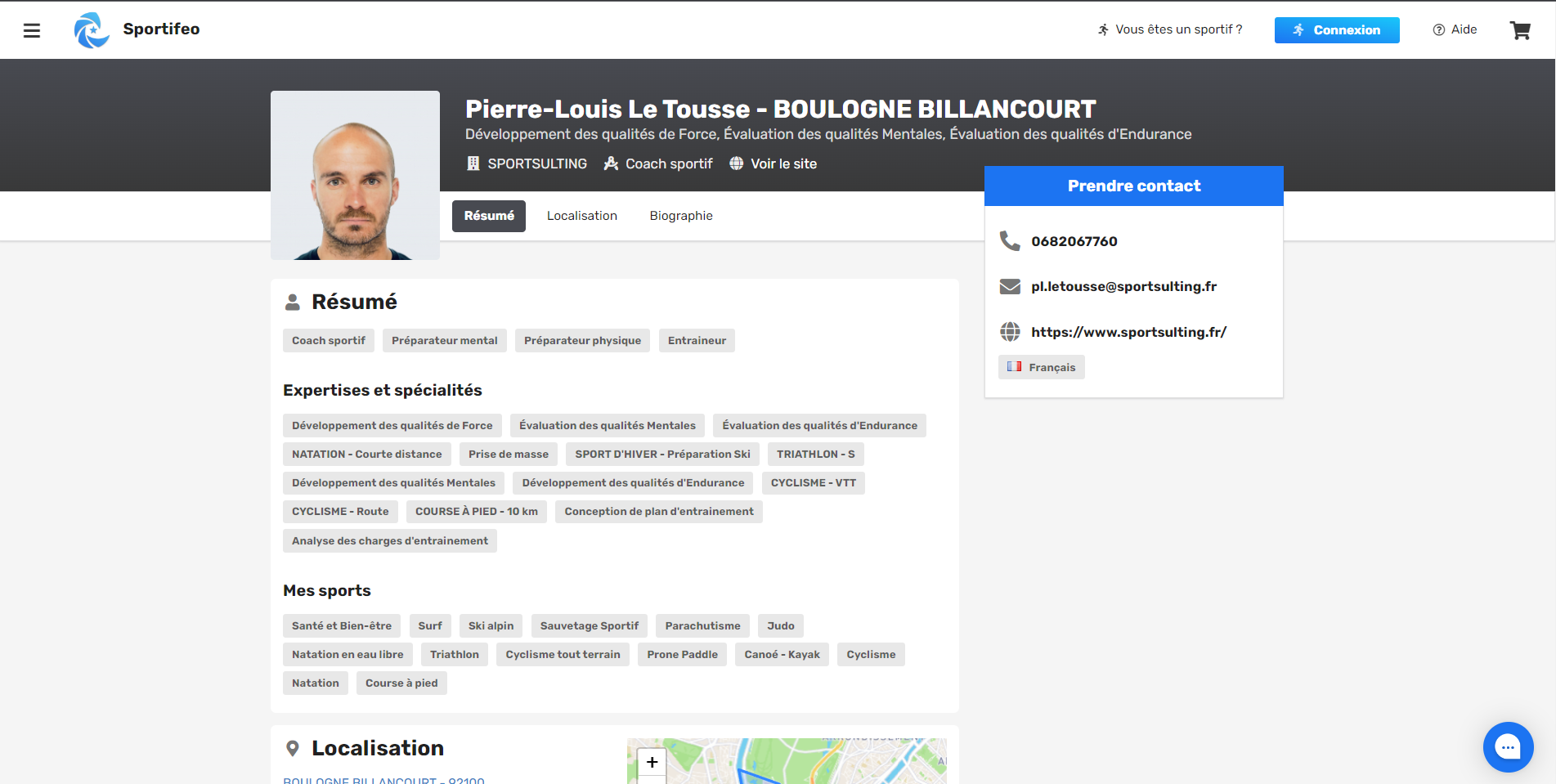The height and width of the screenshot is (784, 1556).
Task: Click Prise de masse tag
Action: [x=509, y=455]
